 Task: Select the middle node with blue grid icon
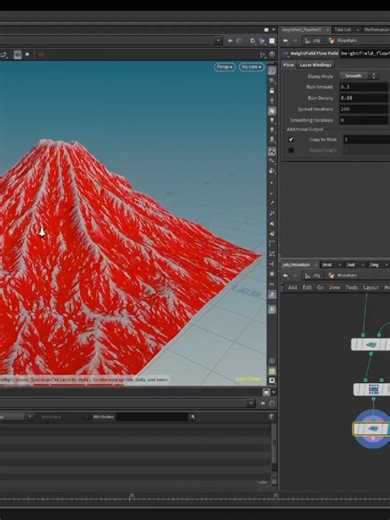[372, 389]
